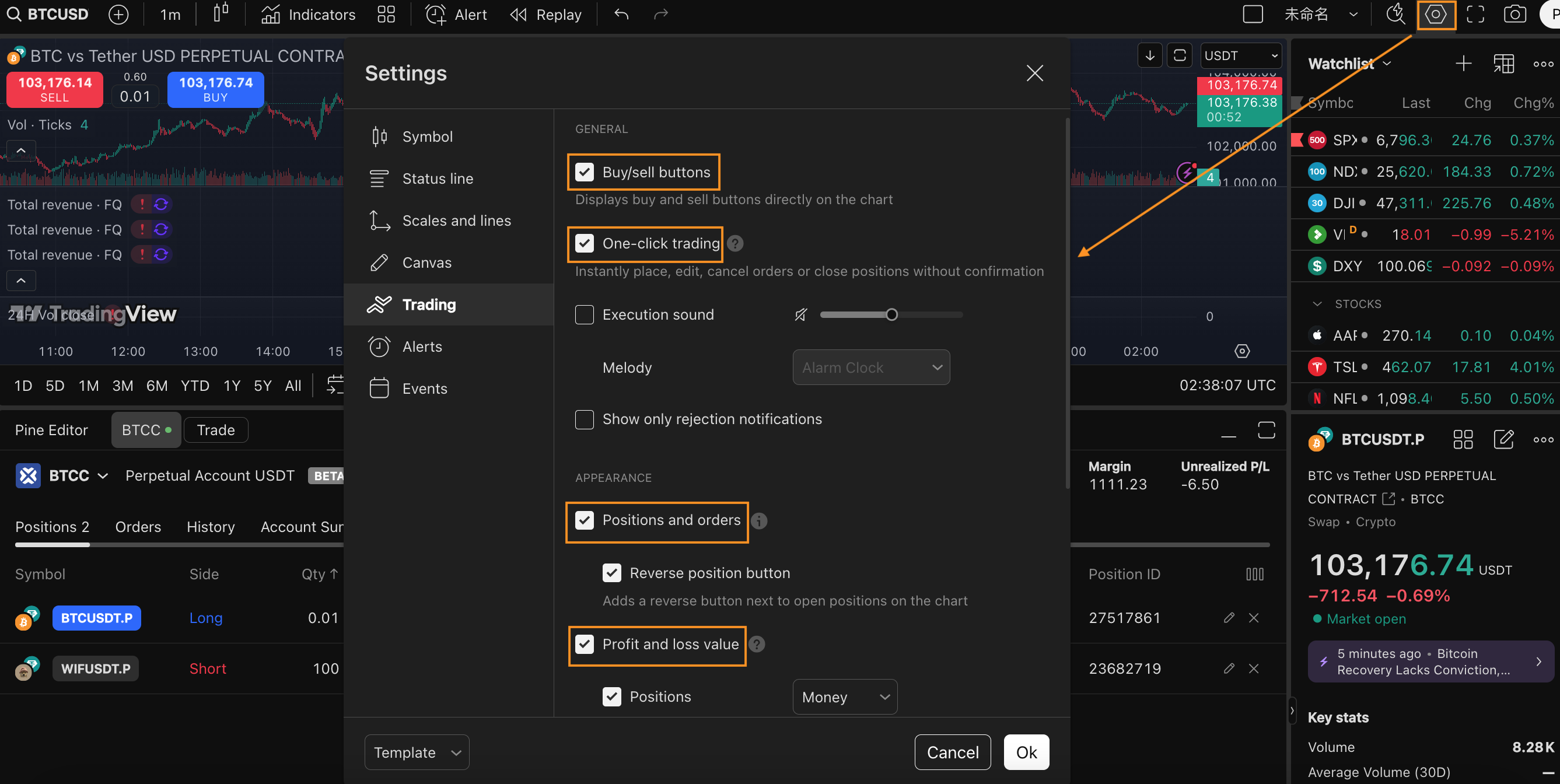
Task: Click the undo arrow in toolbar
Action: point(621,15)
